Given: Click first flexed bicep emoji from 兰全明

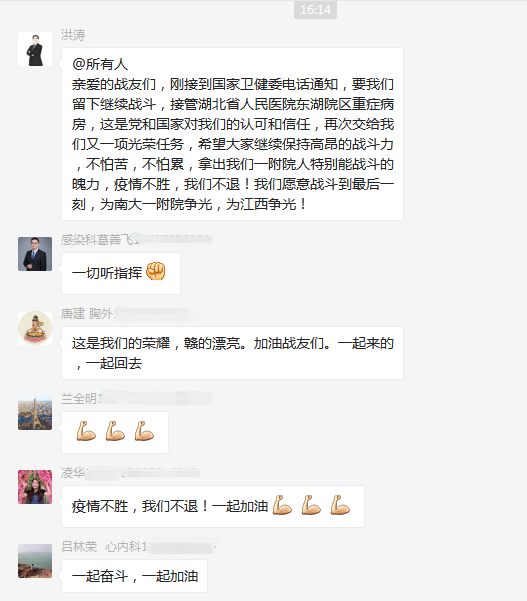Looking at the screenshot, I should point(86,431).
